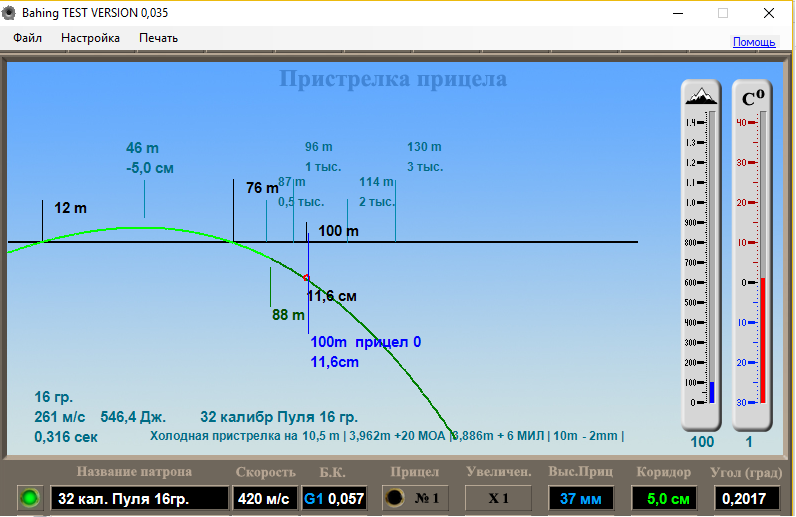796x517 pixels.
Task: Click the 100m прицел 0 marker label
Action: tap(365, 342)
